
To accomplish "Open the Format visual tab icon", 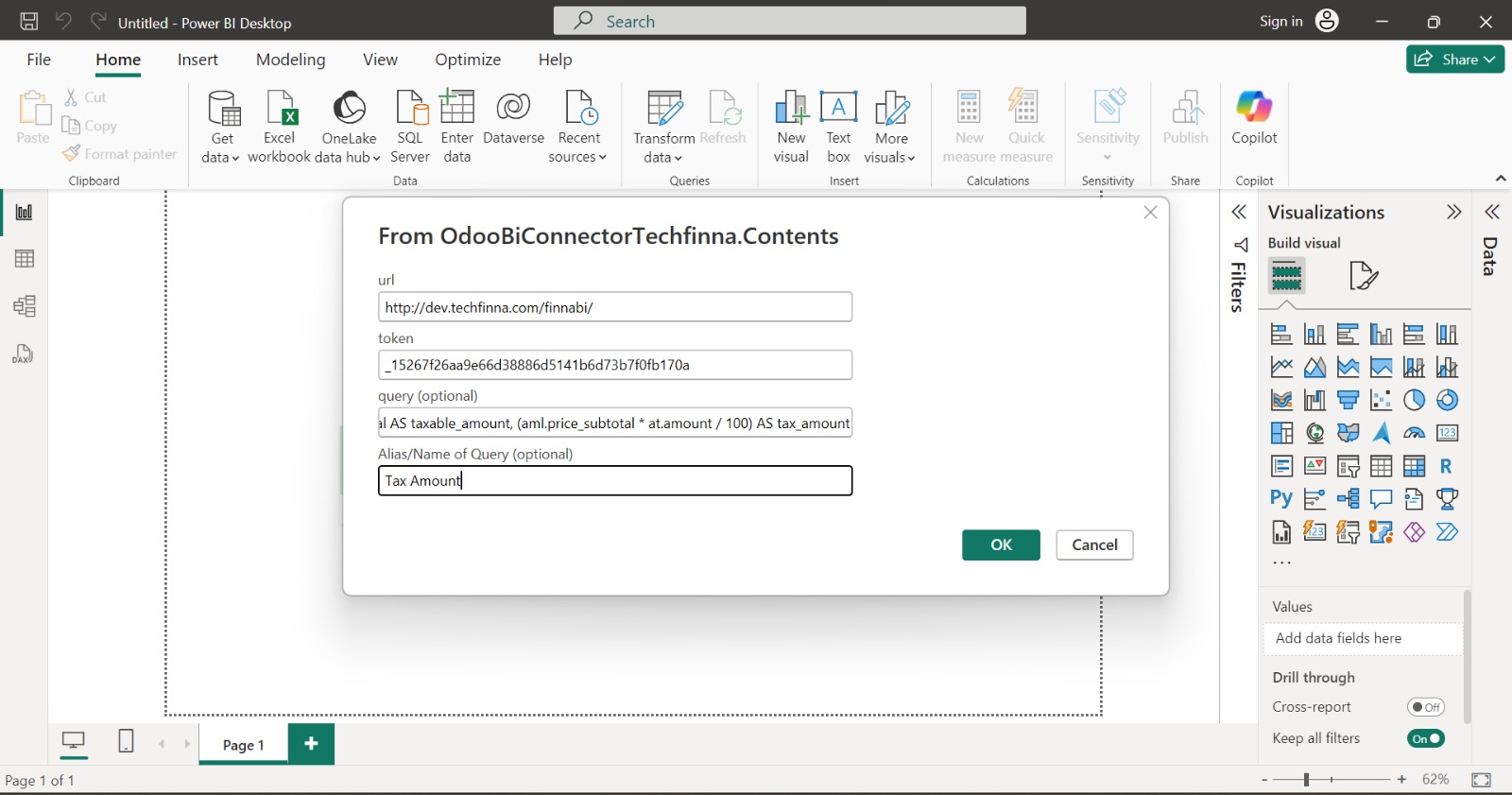I will [x=1364, y=276].
